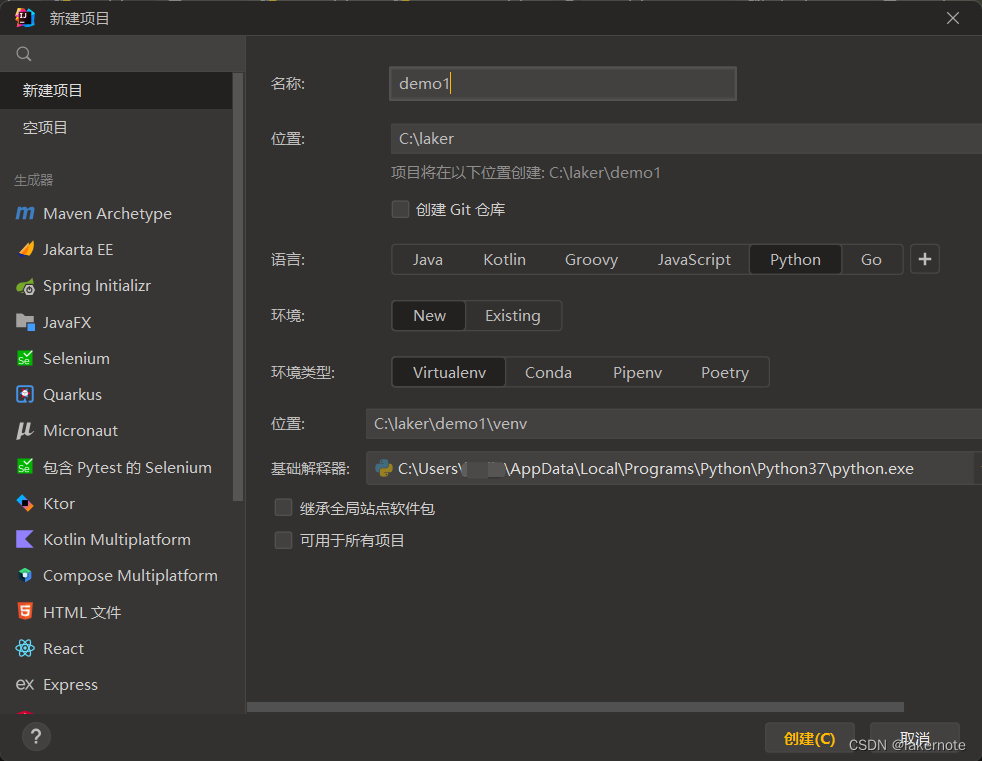Click the search magnifier icon in sidebar
The width and height of the screenshot is (982, 761).
click(x=24, y=54)
